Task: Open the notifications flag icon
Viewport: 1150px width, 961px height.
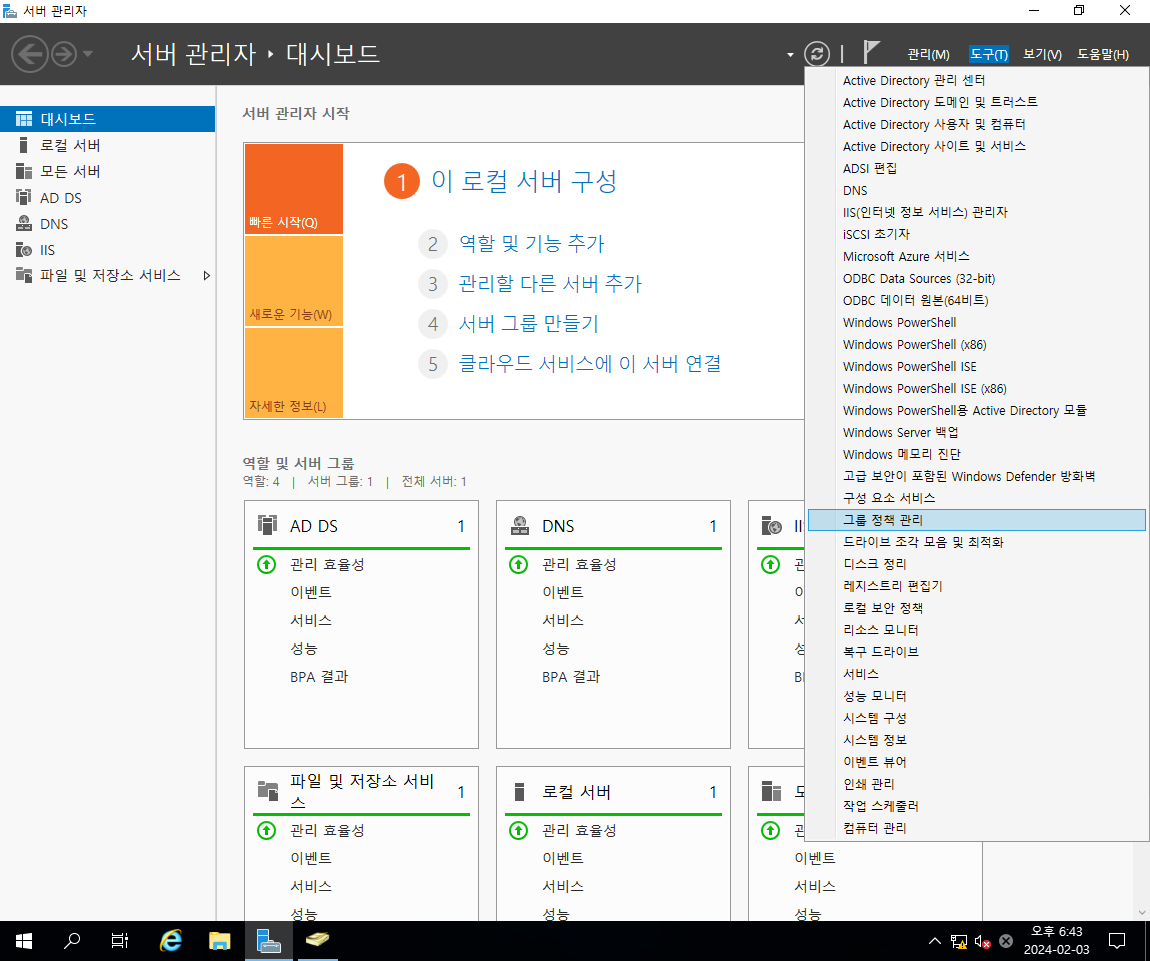Action: tap(871, 53)
